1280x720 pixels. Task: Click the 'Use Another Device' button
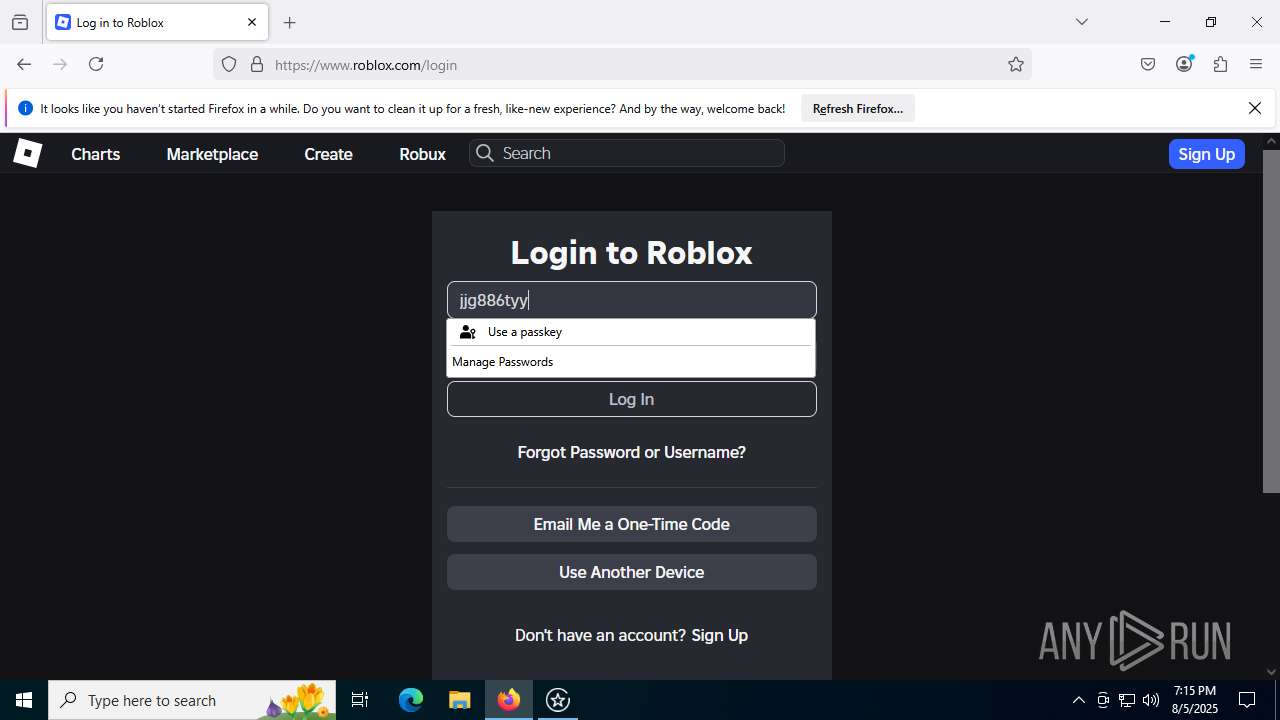coord(631,572)
